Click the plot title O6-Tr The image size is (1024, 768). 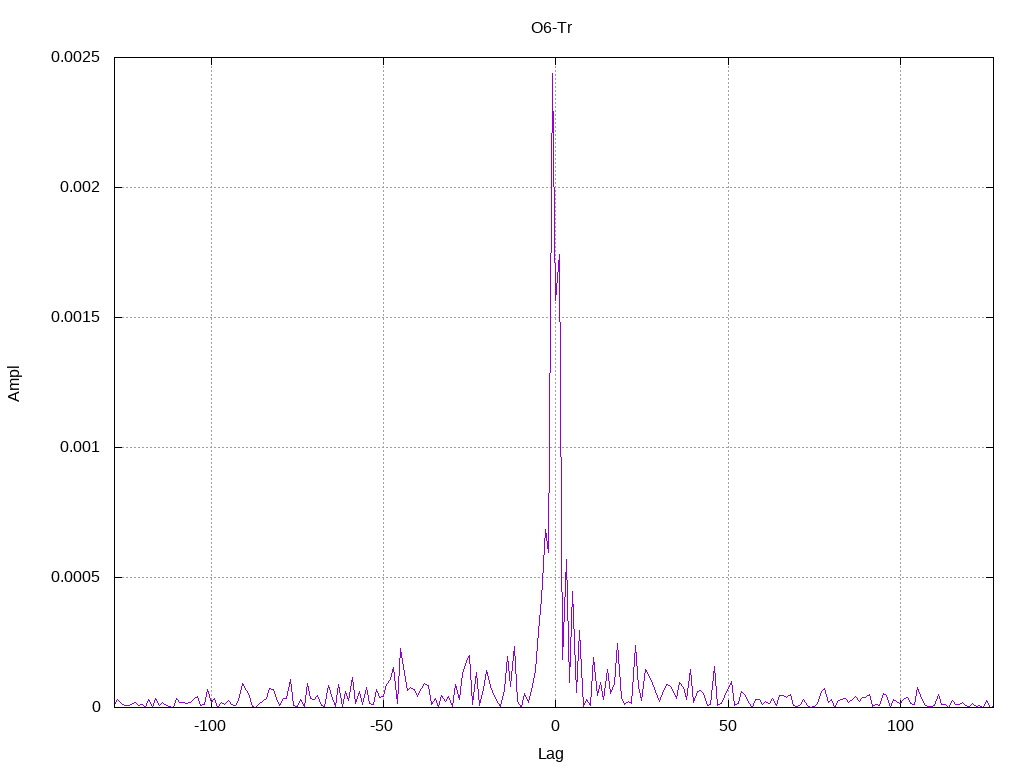click(x=551, y=28)
